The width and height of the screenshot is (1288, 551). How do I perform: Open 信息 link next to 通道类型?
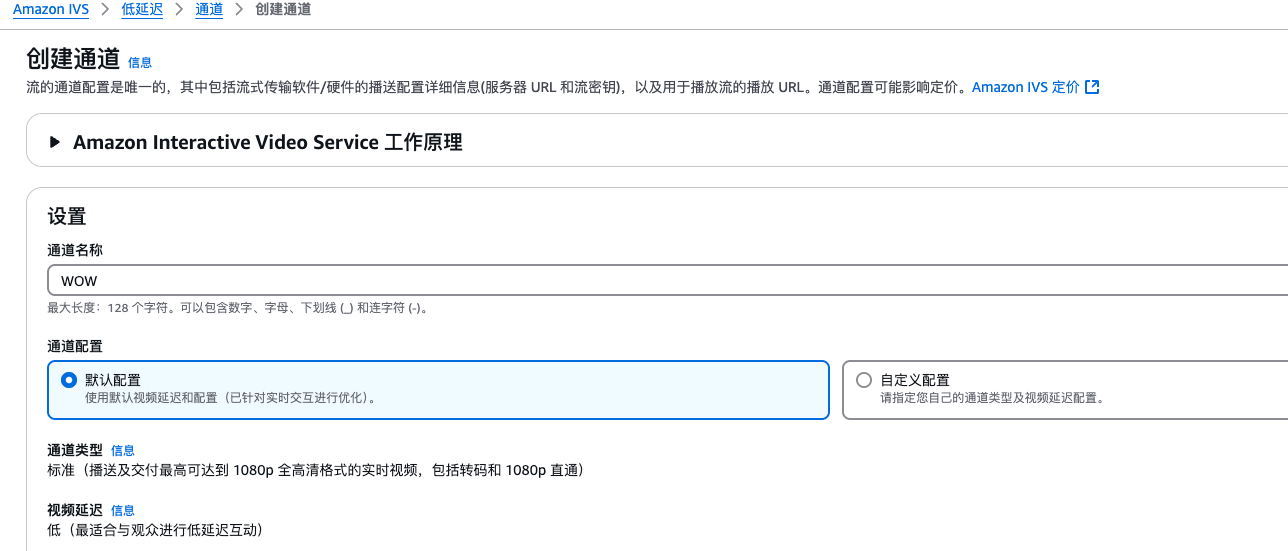click(x=123, y=451)
